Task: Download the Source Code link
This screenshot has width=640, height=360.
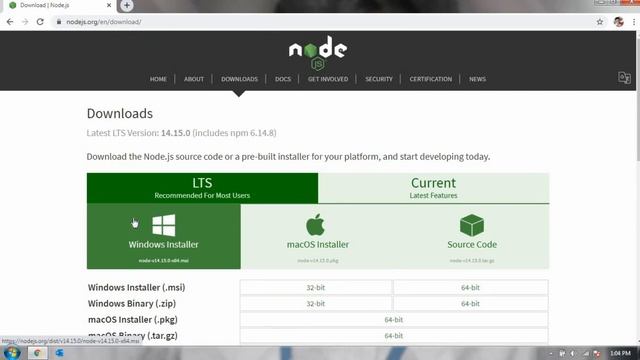Action: [x=472, y=236]
